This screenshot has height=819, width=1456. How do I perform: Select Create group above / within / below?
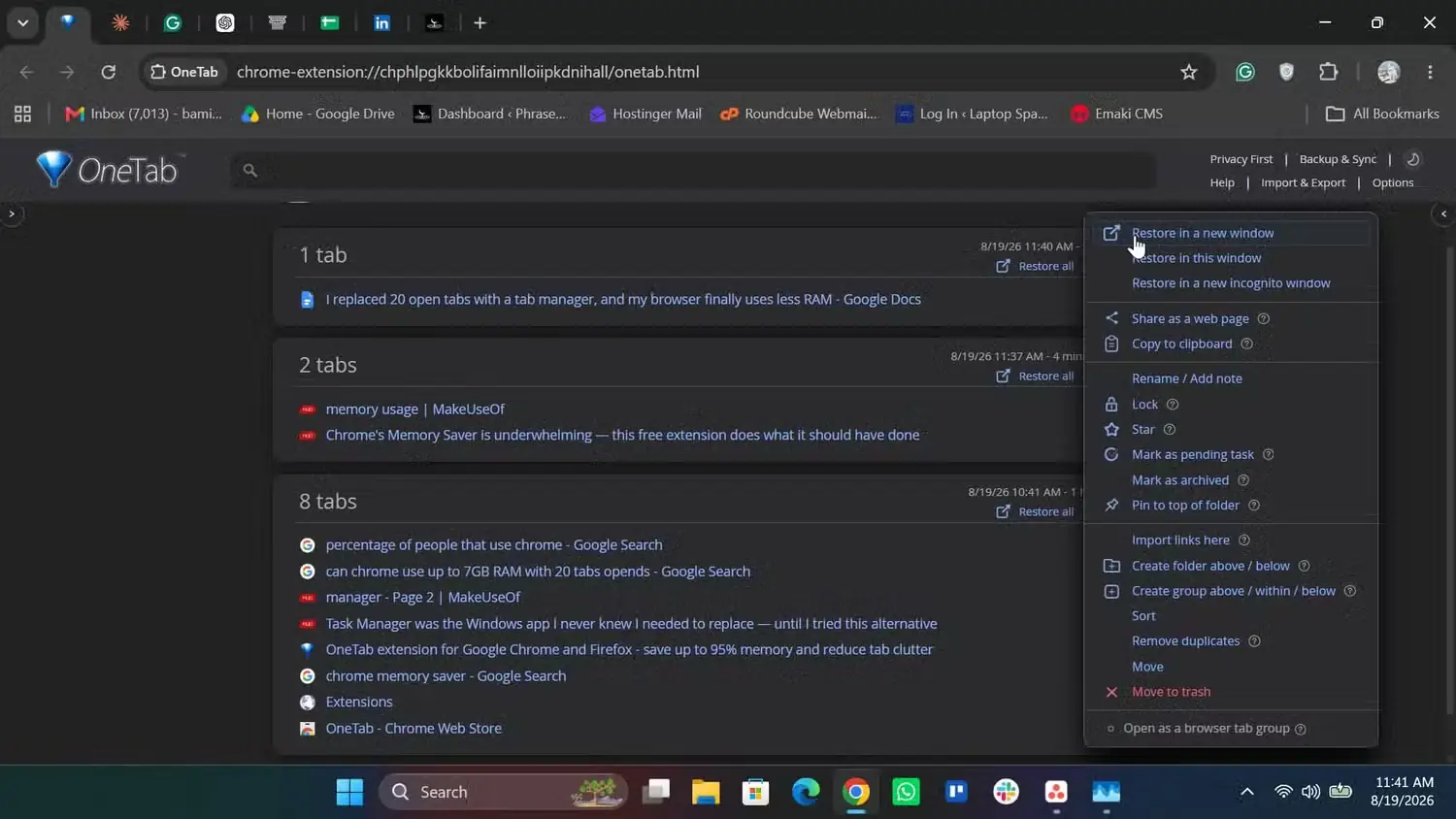[1233, 591]
